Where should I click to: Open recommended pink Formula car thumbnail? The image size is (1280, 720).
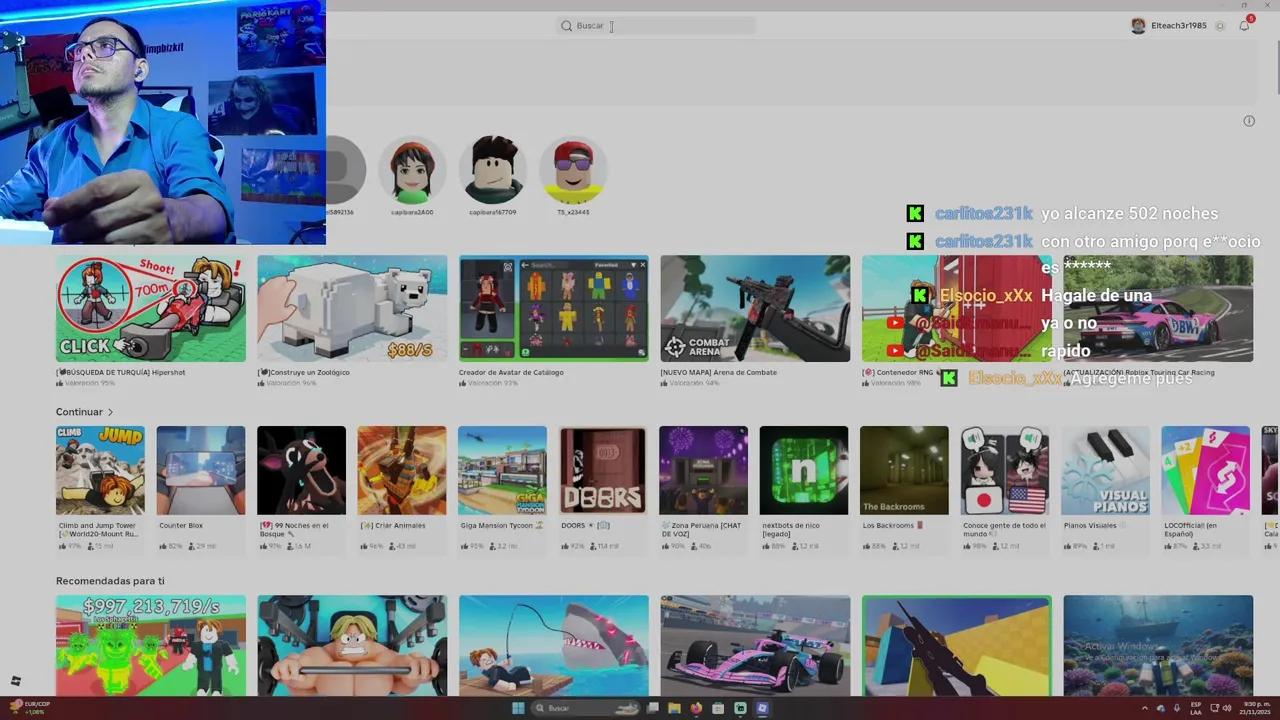tap(755, 646)
